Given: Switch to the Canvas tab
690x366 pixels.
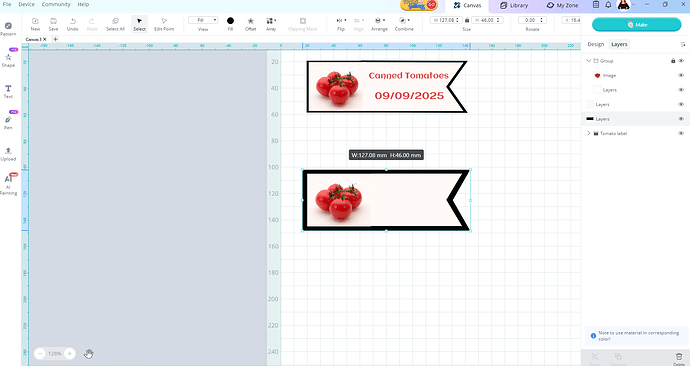Looking at the screenshot, I should point(467,5).
